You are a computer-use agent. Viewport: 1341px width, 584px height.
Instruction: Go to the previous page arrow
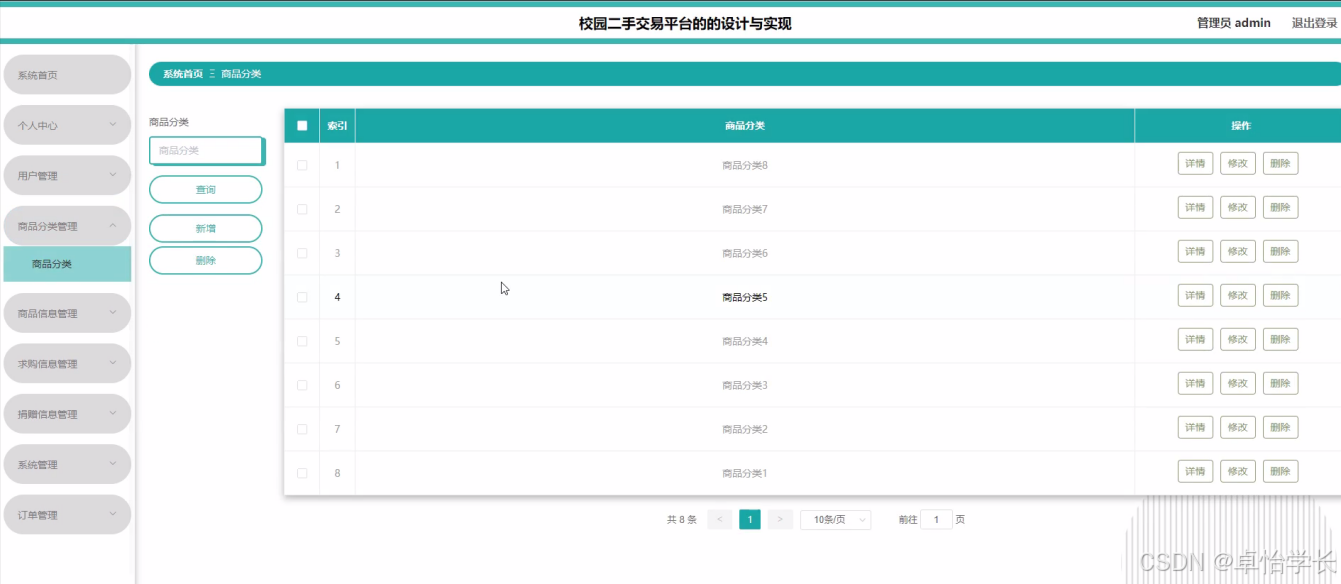pyautogui.click(x=719, y=520)
